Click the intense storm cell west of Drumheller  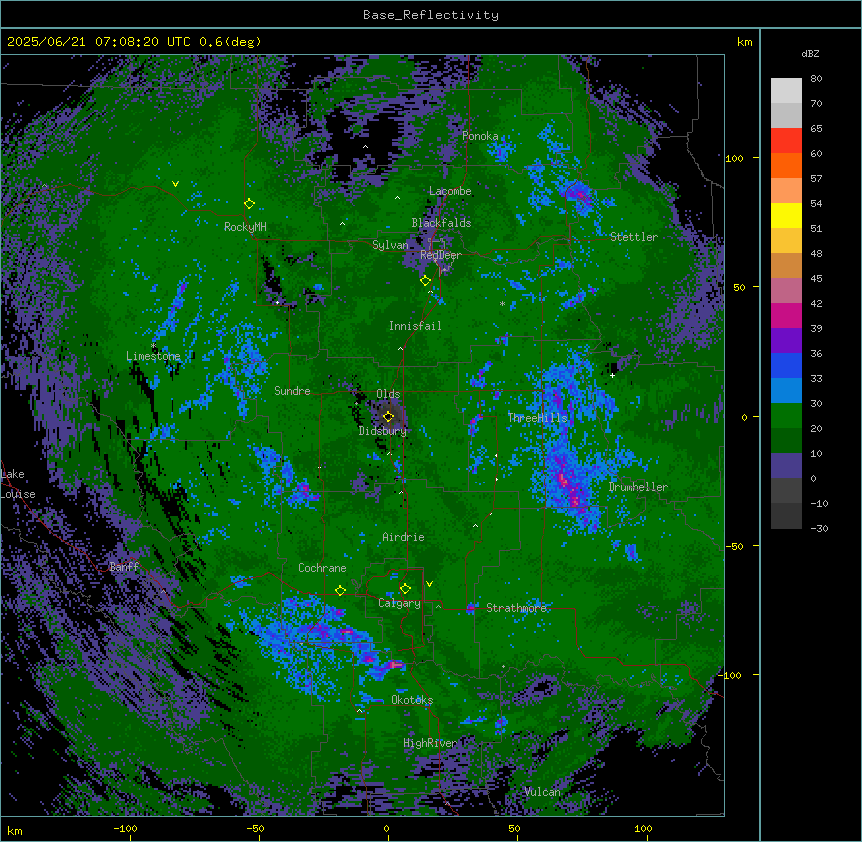568,488
